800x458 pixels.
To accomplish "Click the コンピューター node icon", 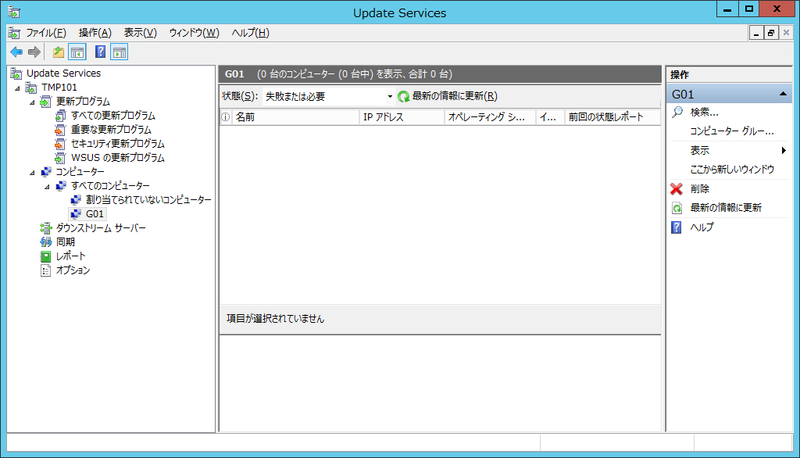I will pyautogui.click(x=45, y=172).
